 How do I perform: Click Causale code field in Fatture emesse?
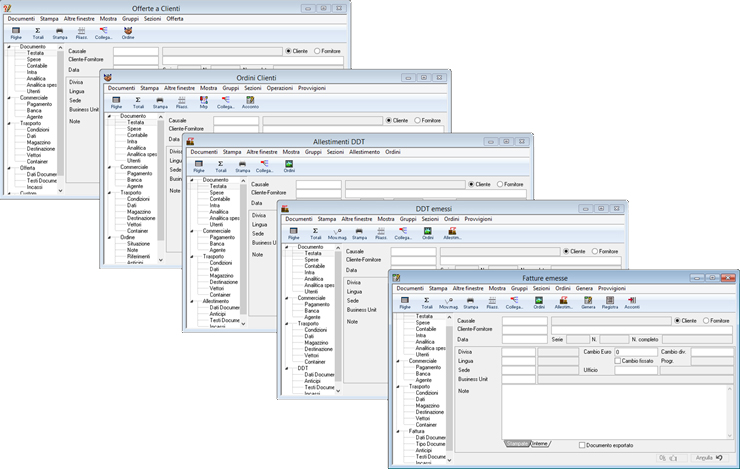click(x=524, y=321)
